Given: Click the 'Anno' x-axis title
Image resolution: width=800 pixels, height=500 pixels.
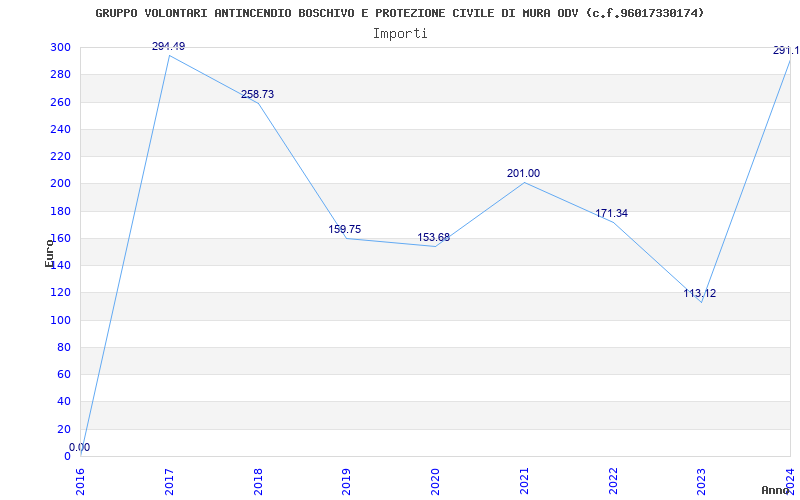Looking at the screenshot, I should (776, 490).
